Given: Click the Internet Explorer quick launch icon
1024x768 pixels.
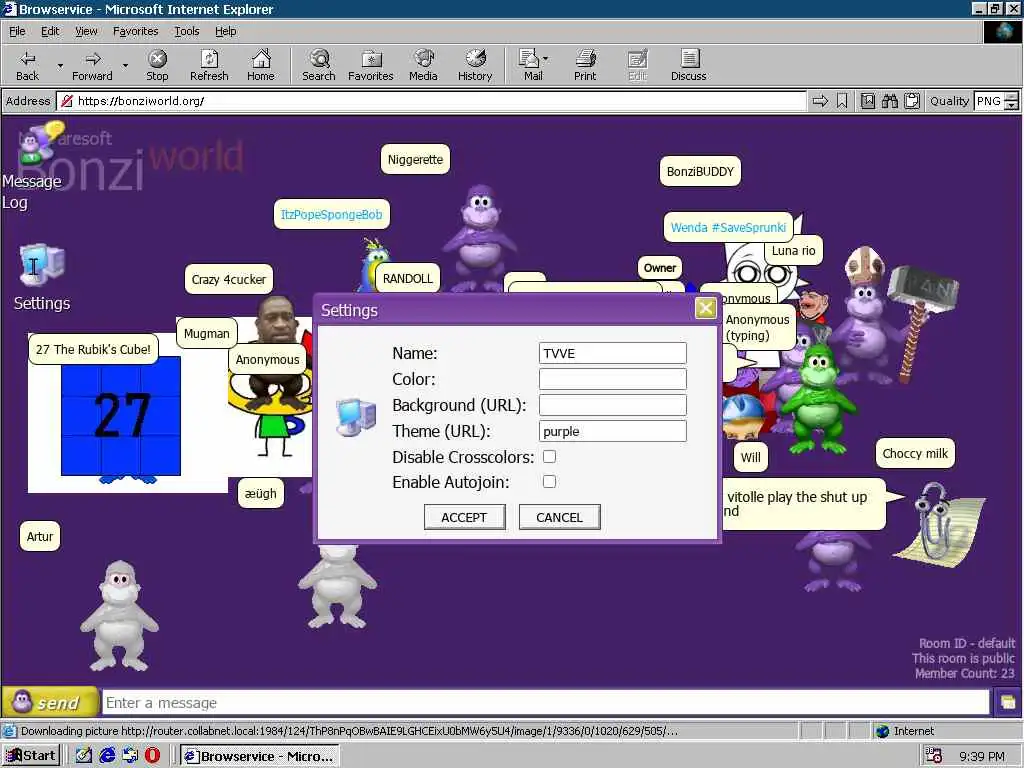Looking at the screenshot, I should (107, 756).
